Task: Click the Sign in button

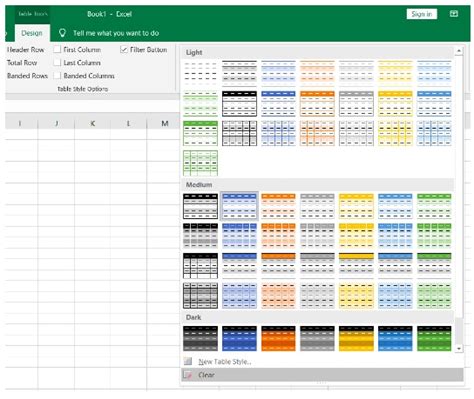Action: pyautogui.click(x=422, y=14)
